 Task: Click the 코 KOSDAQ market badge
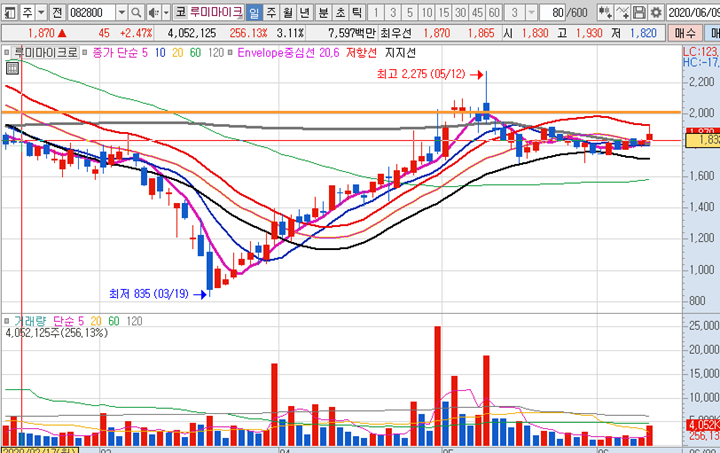pos(180,12)
